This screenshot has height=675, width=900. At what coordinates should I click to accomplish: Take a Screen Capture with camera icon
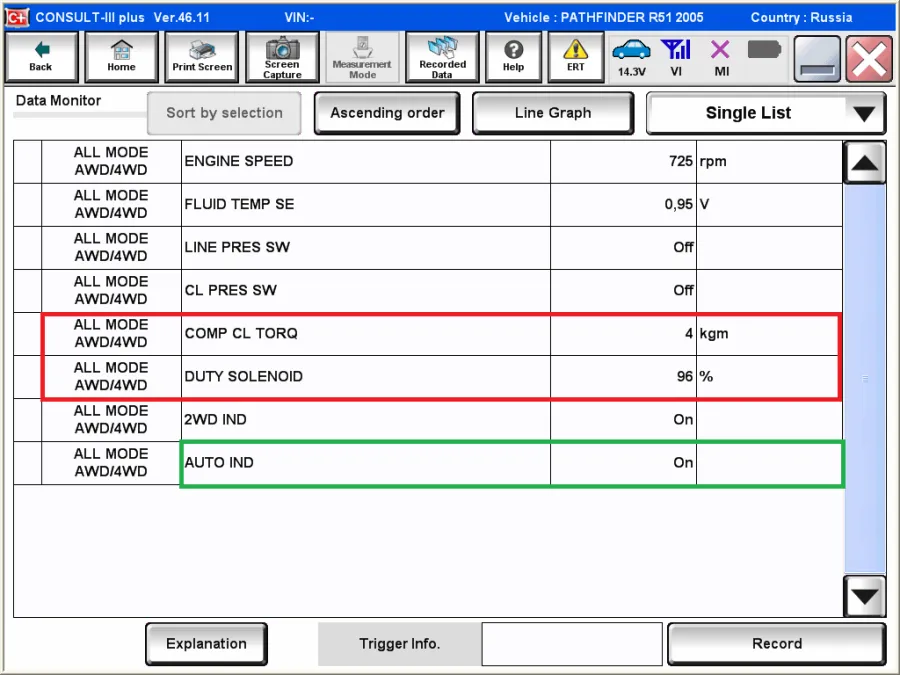pyautogui.click(x=282, y=57)
